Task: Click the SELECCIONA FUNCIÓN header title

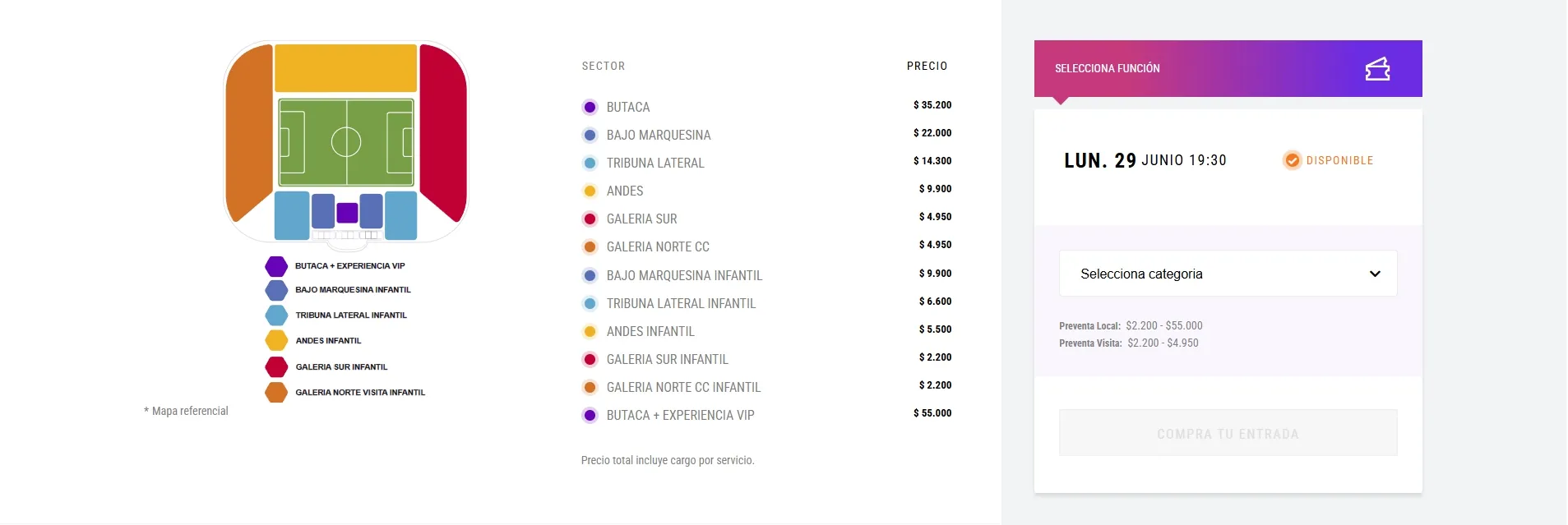Action: click(x=1108, y=68)
